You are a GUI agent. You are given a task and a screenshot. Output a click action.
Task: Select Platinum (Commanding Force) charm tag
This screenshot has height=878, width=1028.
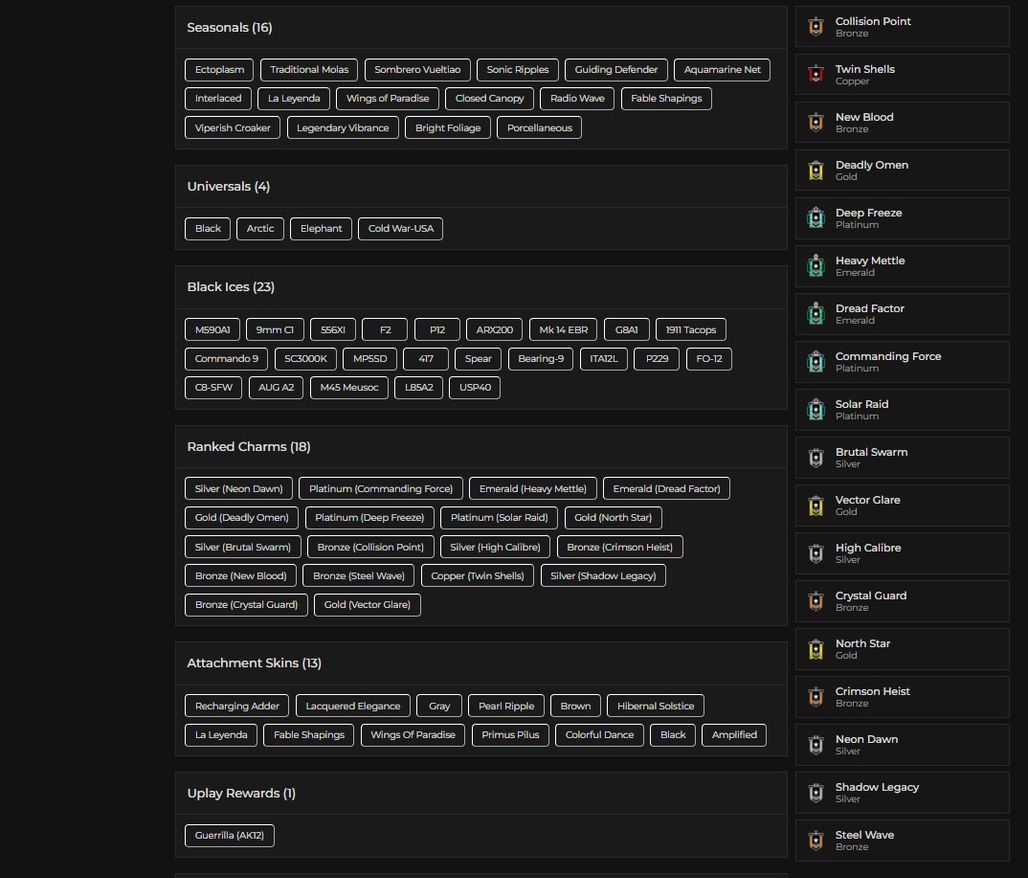tap(380, 489)
